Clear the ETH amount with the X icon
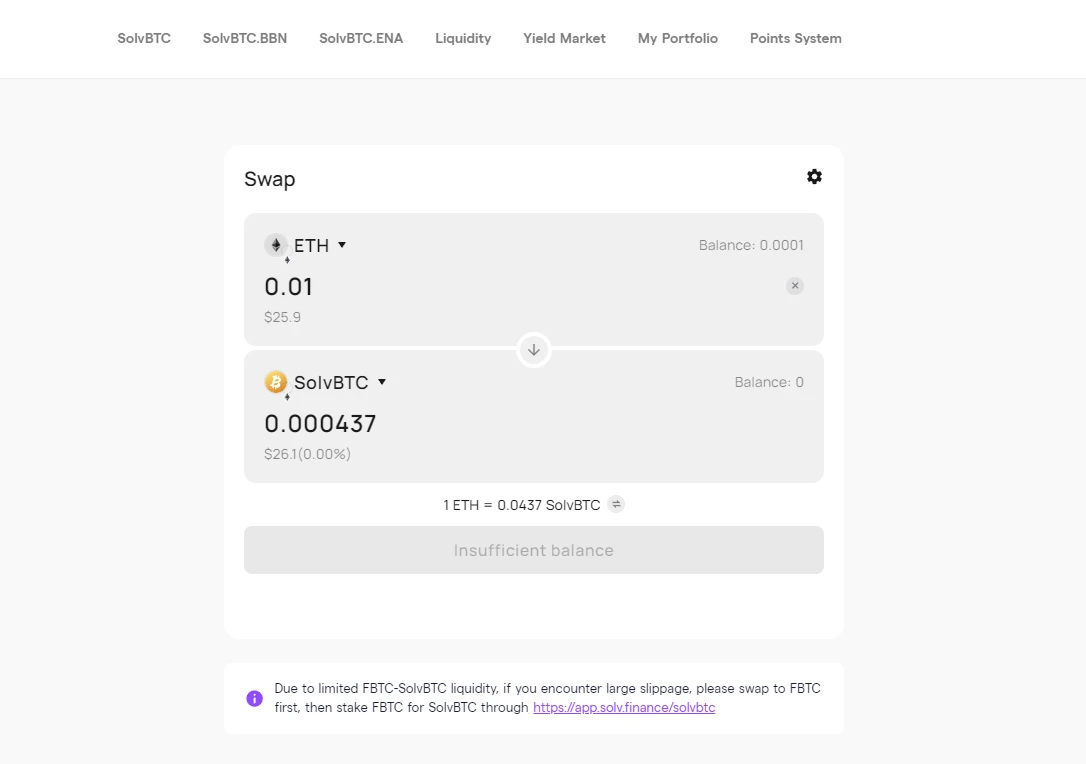 (x=795, y=286)
